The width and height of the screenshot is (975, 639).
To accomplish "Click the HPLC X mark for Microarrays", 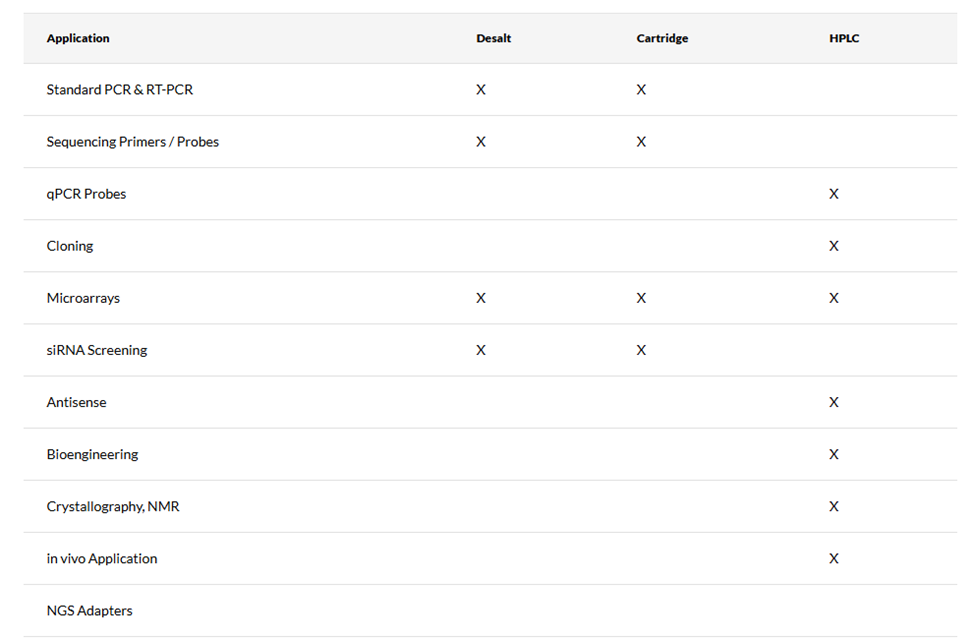I will click(834, 298).
